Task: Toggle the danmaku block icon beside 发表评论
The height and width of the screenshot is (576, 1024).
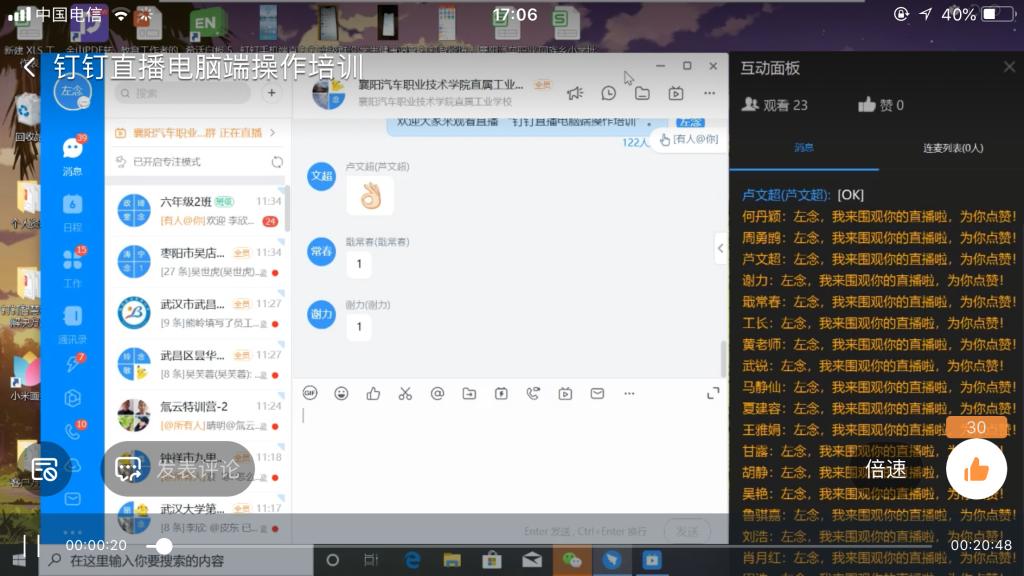Action: tap(44, 469)
